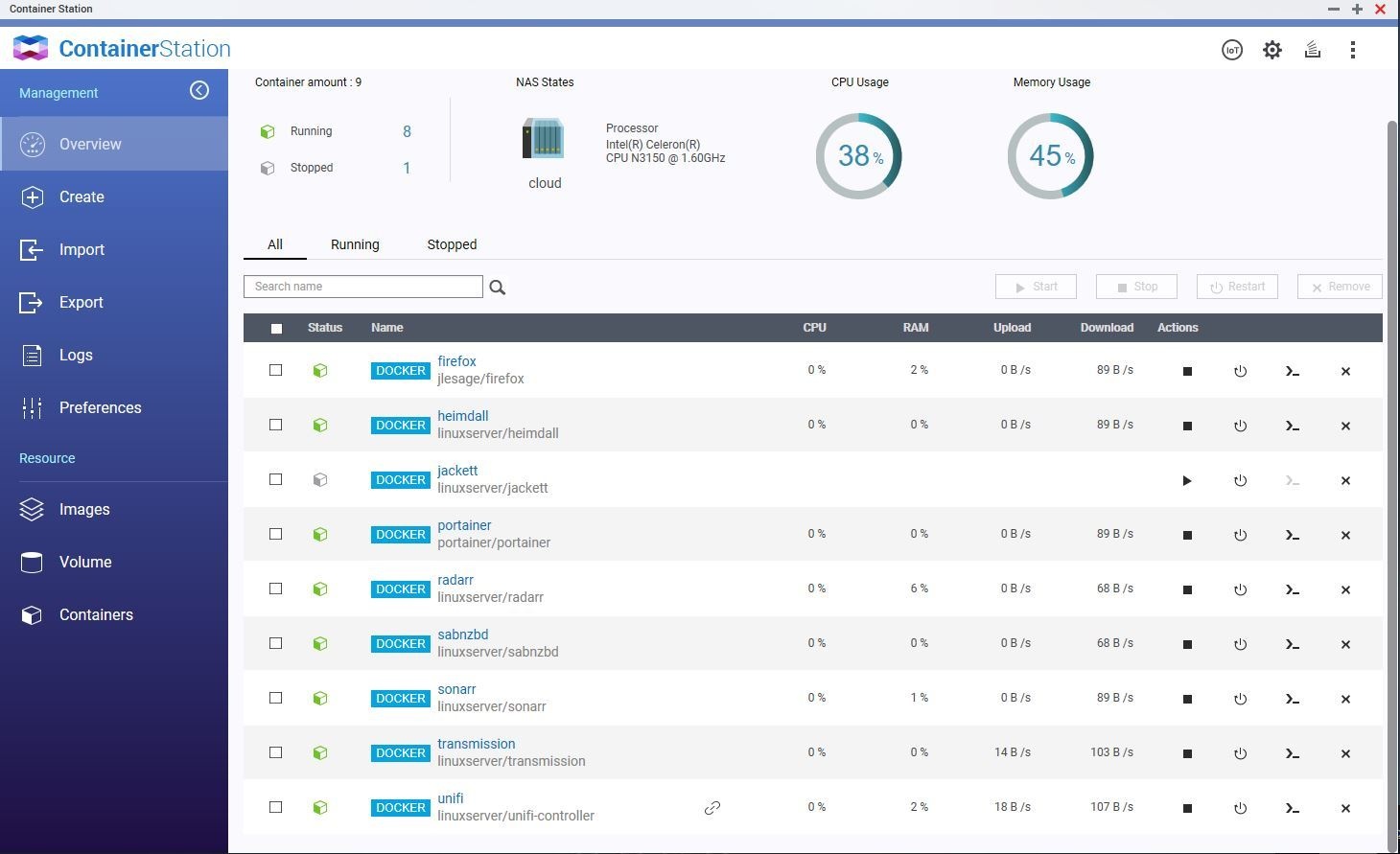This screenshot has height=854, width=1400.
Task: Stop the unifi container
Action: pyautogui.click(x=1187, y=808)
